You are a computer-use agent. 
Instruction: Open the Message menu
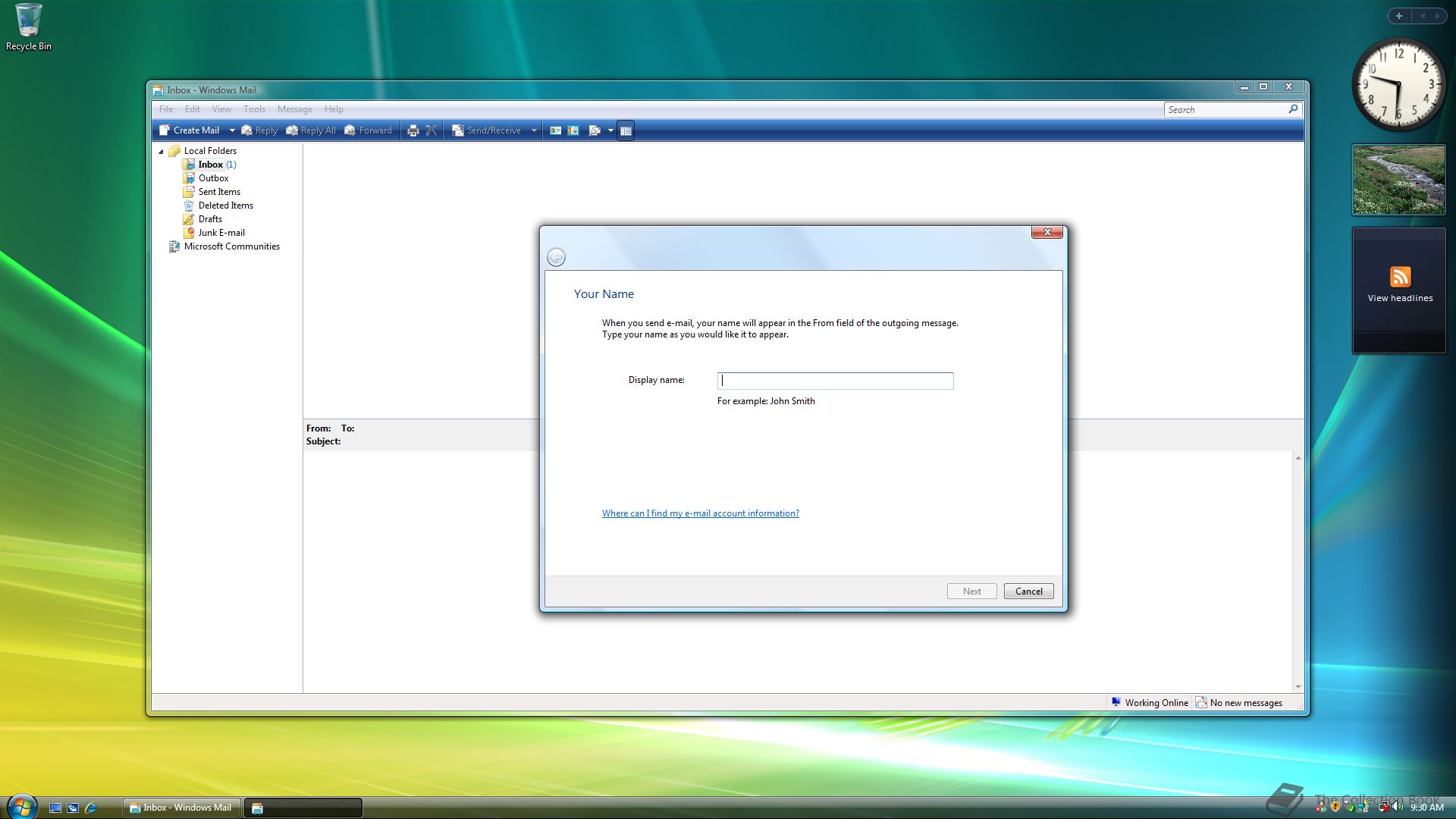[295, 109]
